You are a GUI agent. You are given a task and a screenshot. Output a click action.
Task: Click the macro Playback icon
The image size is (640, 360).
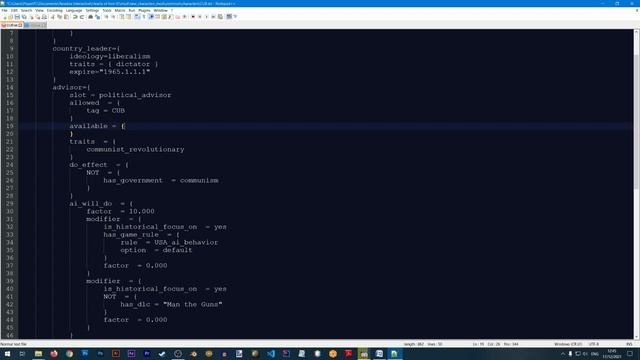coord(207,17)
